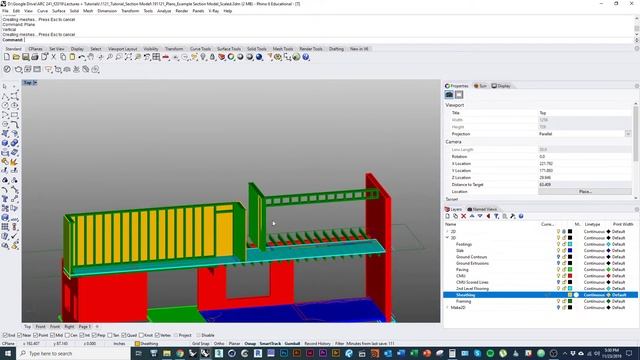The height and width of the screenshot is (360, 640).
Task: Open the Projection dropdown in Properties
Action: [x=628, y=134]
